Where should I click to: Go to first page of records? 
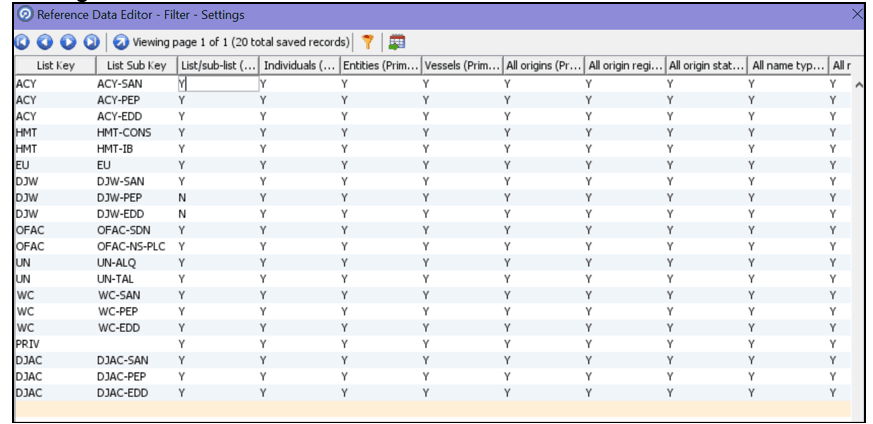(22, 42)
